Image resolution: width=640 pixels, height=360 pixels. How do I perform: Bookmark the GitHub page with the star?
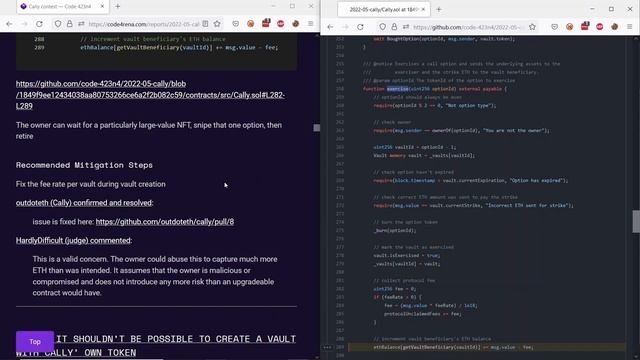tap(532, 27)
